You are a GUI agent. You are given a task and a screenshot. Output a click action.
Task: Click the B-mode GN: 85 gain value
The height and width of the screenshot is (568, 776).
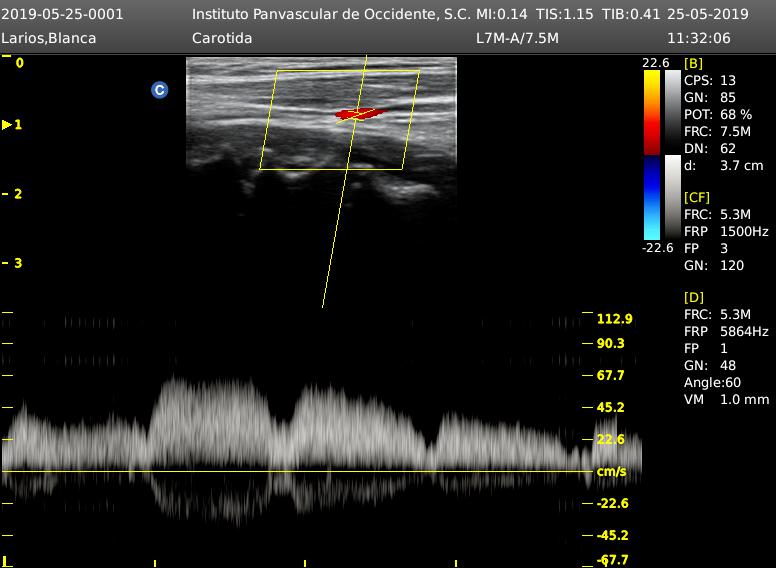point(710,97)
